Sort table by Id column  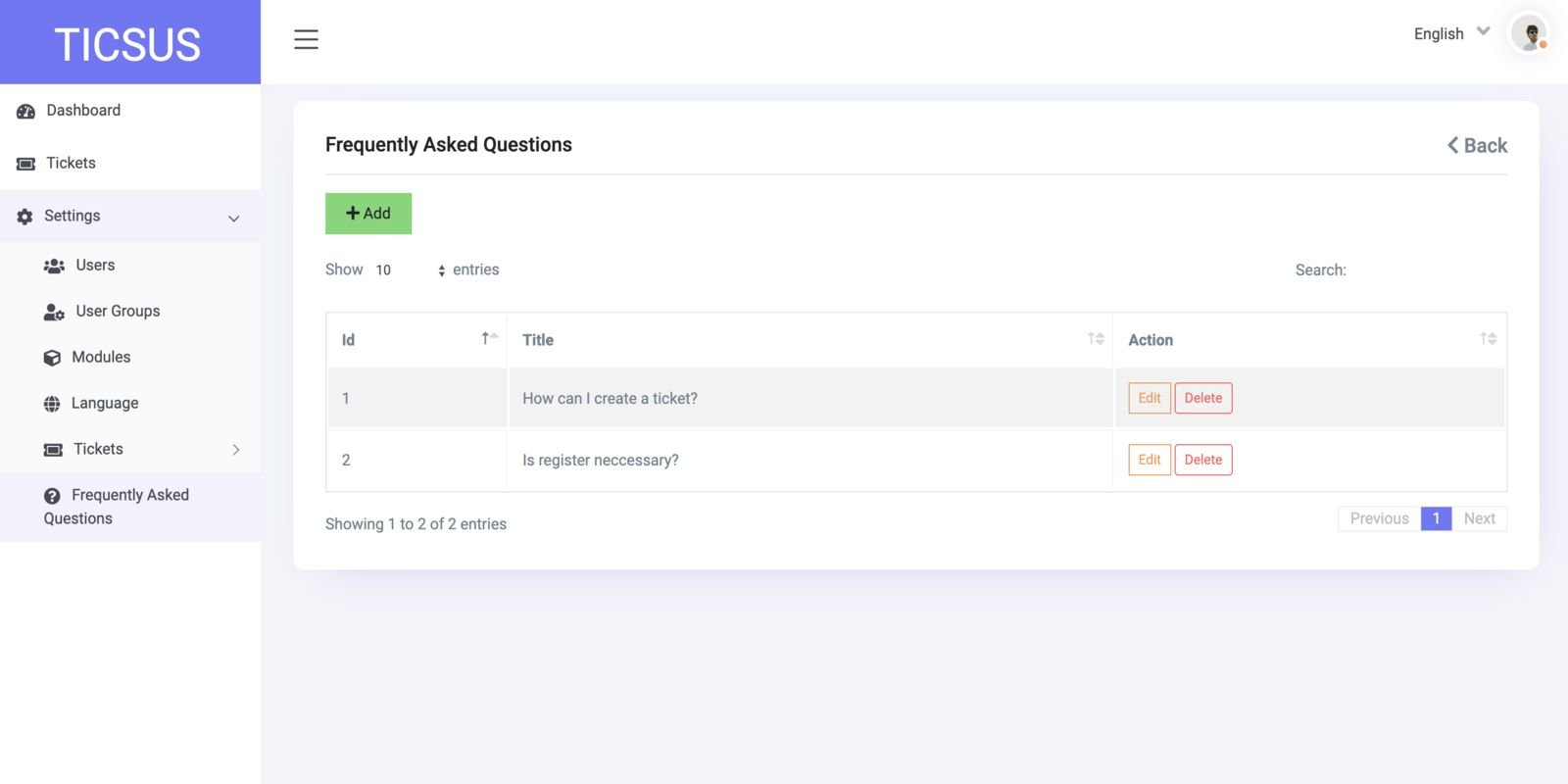pyautogui.click(x=416, y=340)
